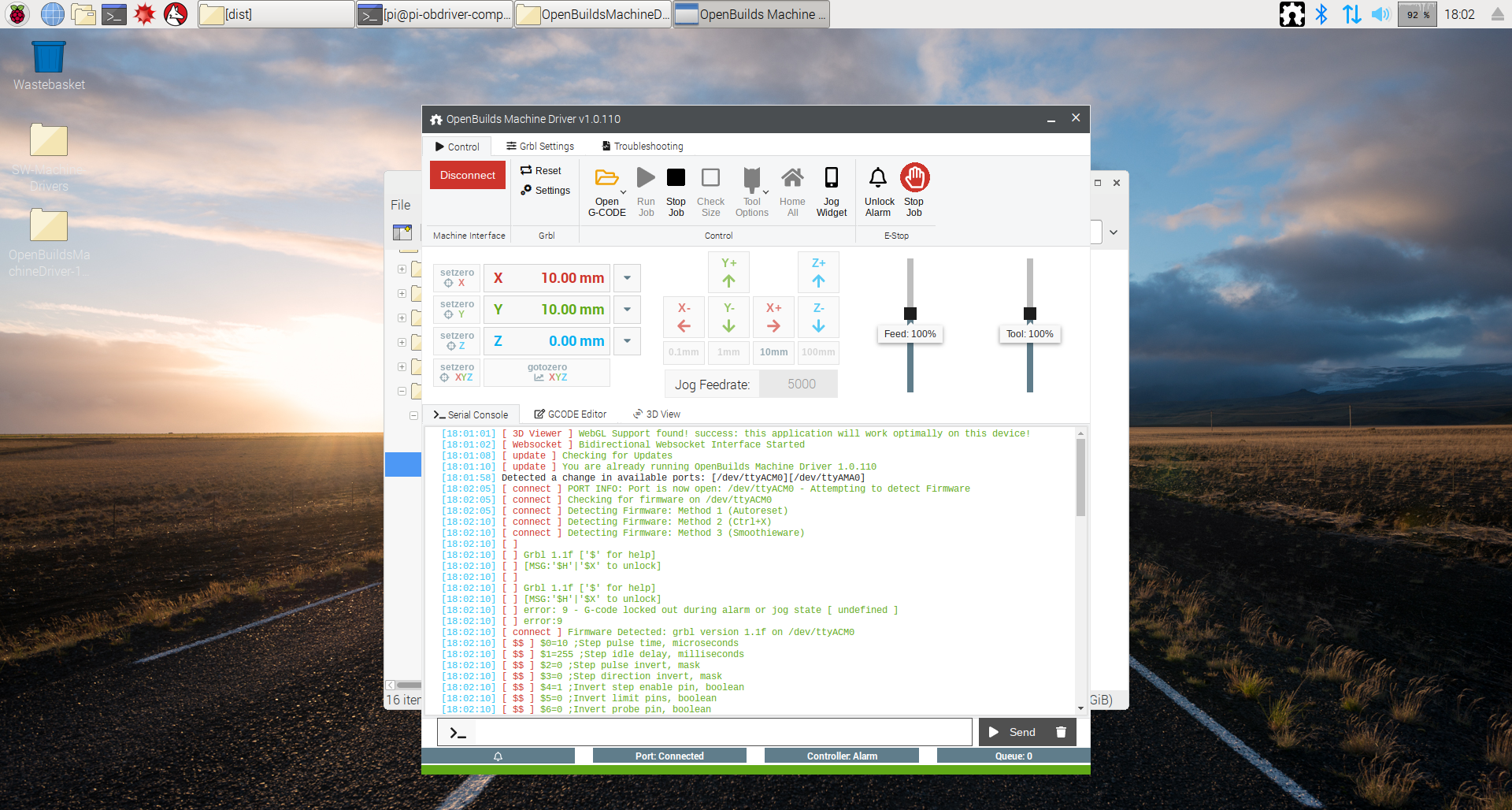The height and width of the screenshot is (810, 1512).
Task: Raise the Z axis with Z+
Action: click(818, 273)
